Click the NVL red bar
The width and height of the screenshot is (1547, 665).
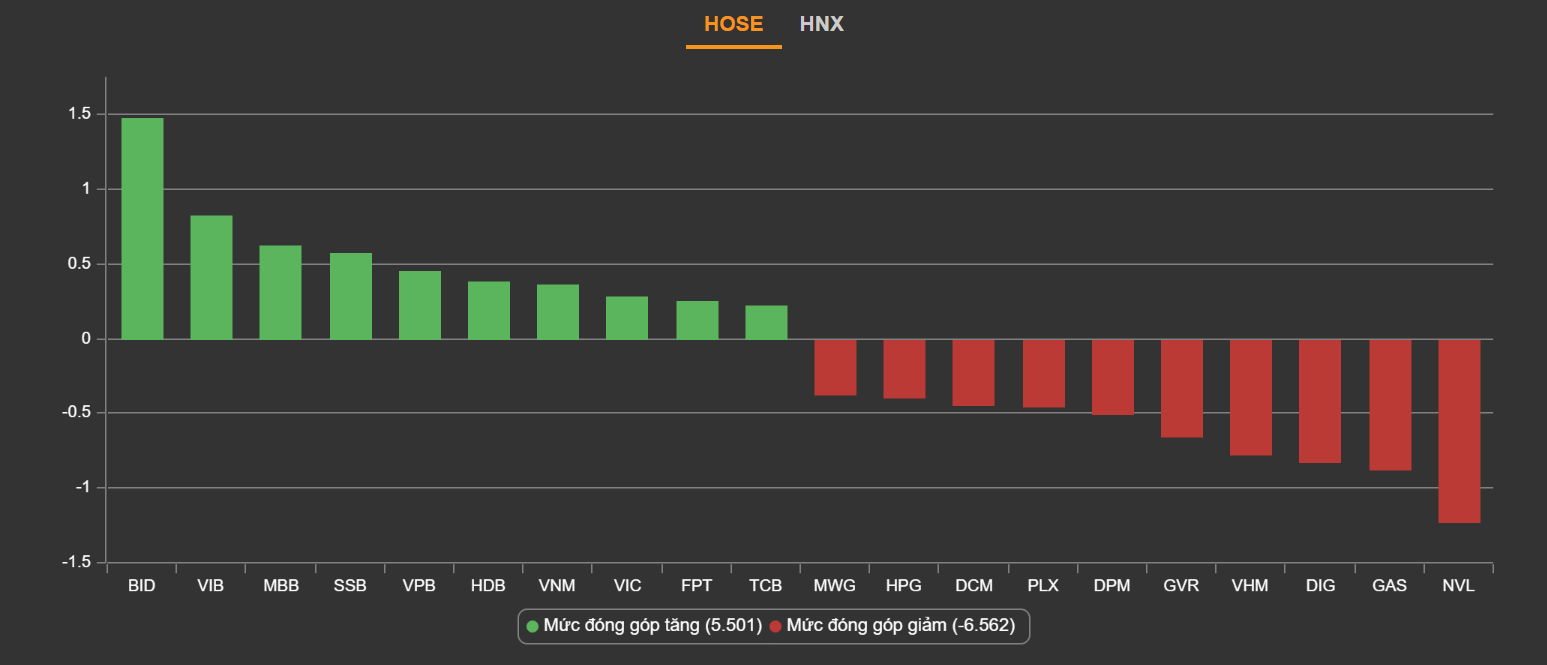(x=1459, y=430)
